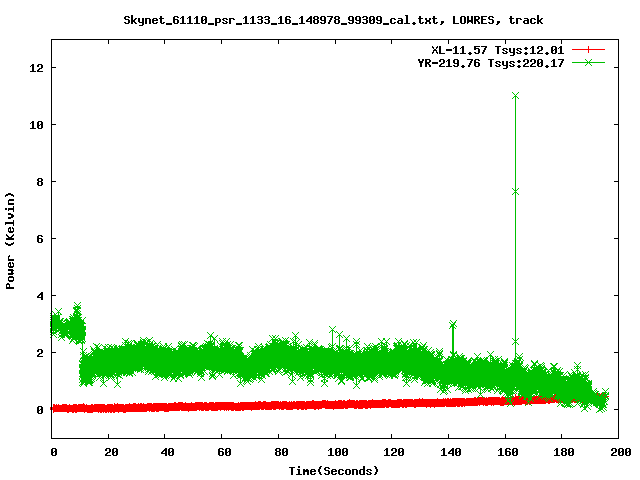Click the y-axis tick label 10

[35, 125]
